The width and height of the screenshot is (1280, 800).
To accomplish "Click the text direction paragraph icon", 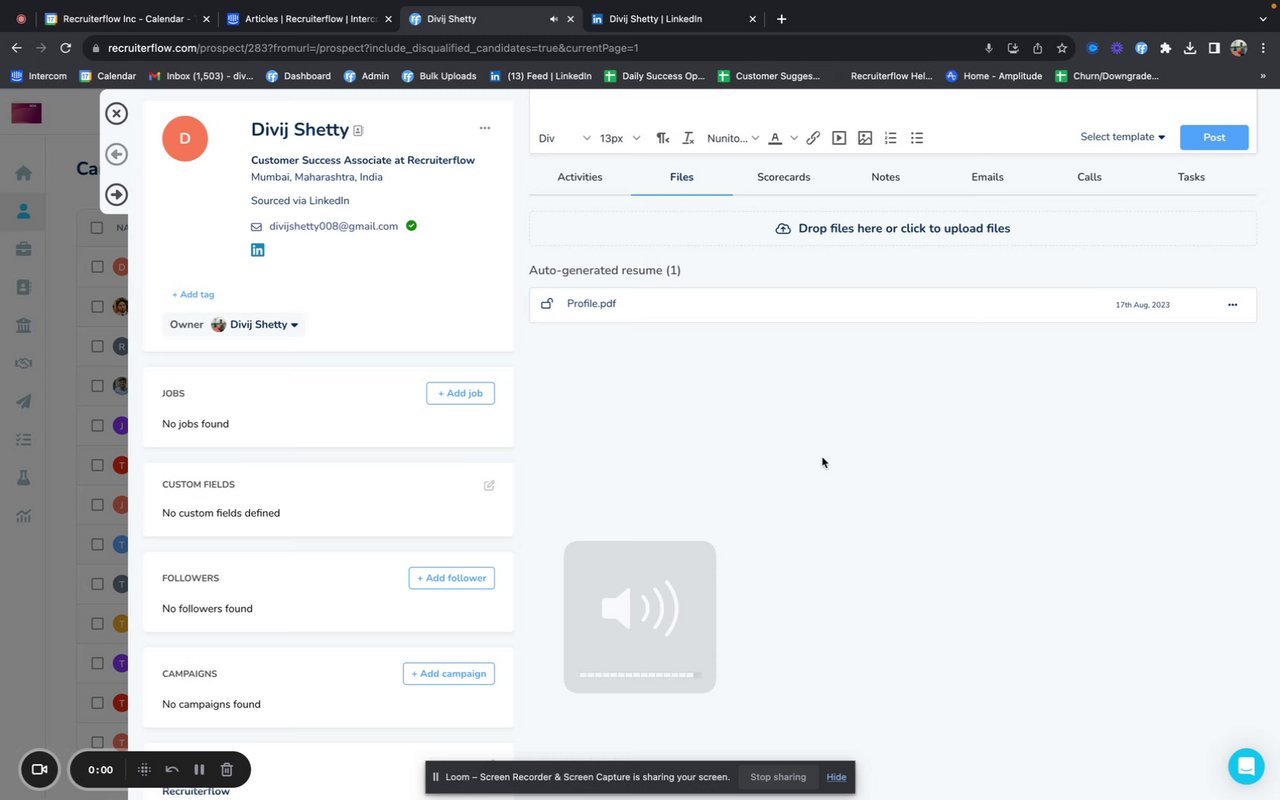I will point(662,138).
